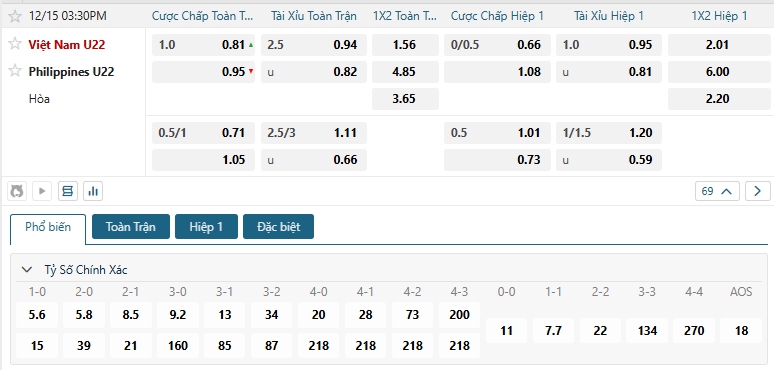Switch to the Hiệp 1 tab
Screen dimensions: 774x370
point(206,227)
